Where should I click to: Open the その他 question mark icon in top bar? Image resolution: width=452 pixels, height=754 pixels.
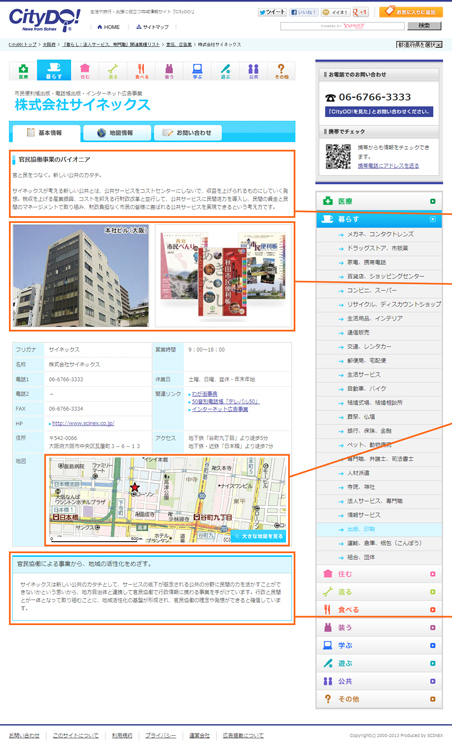click(281, 71)
